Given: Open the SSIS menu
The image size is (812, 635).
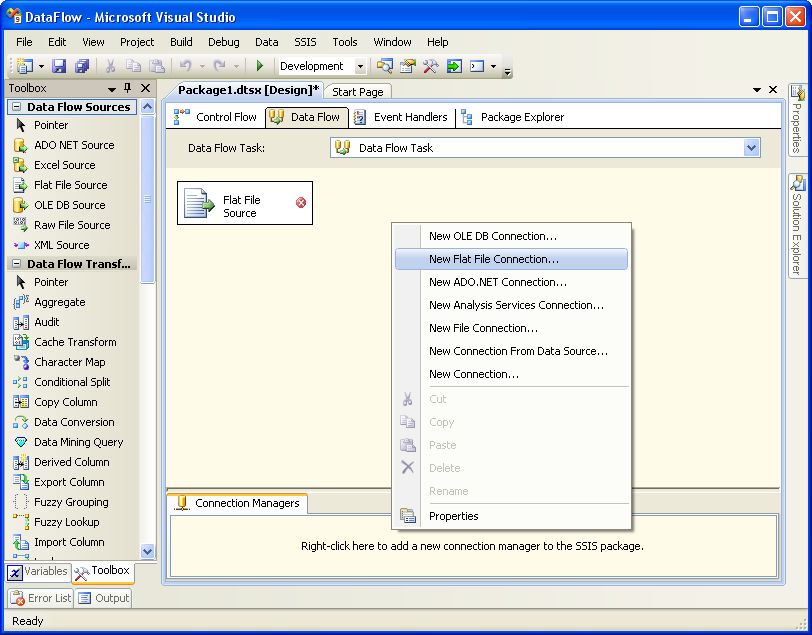Looking at the screenshot, I should click(305, 42).
